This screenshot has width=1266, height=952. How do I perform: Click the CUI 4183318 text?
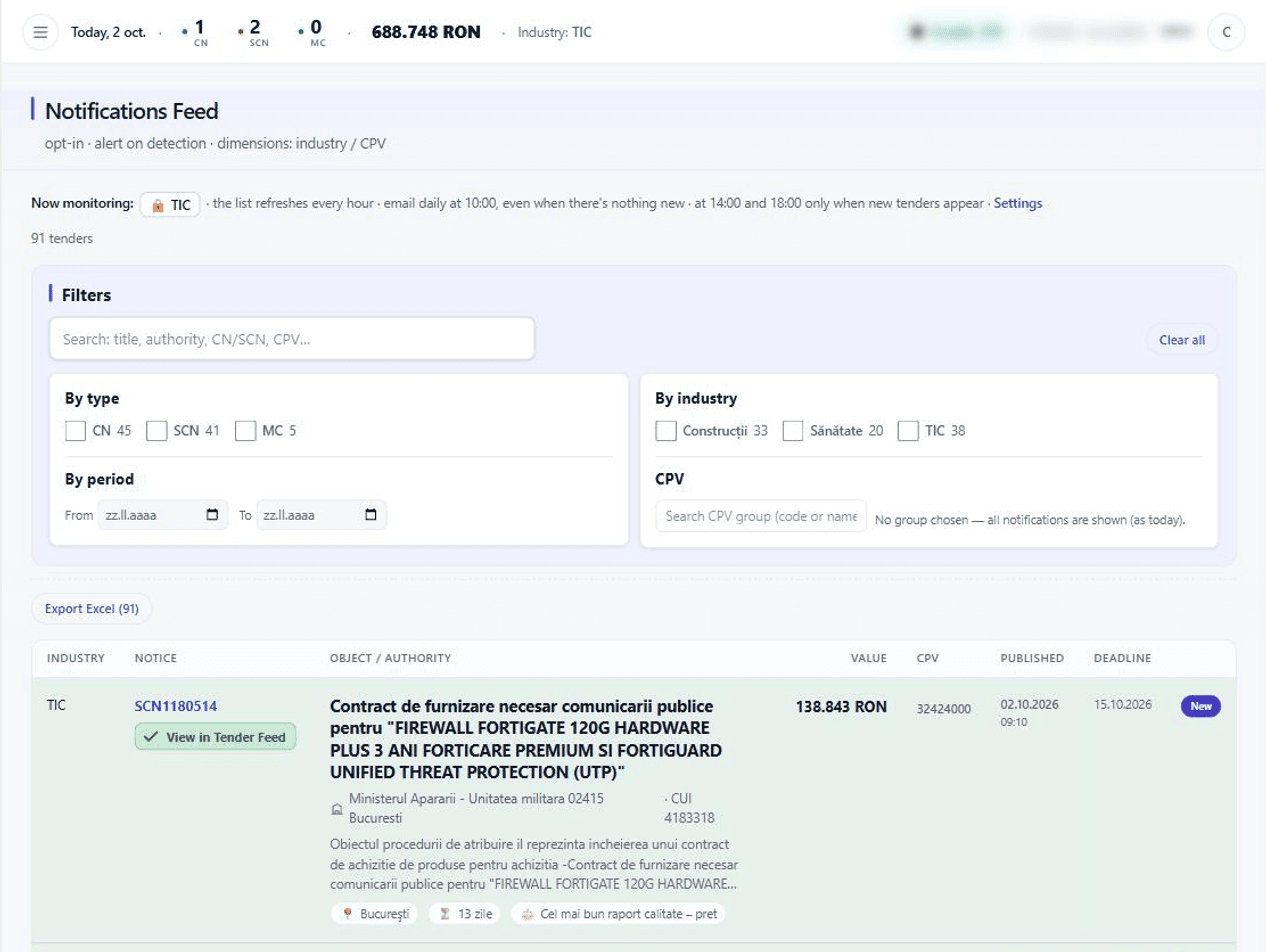(x=689, y=808)
